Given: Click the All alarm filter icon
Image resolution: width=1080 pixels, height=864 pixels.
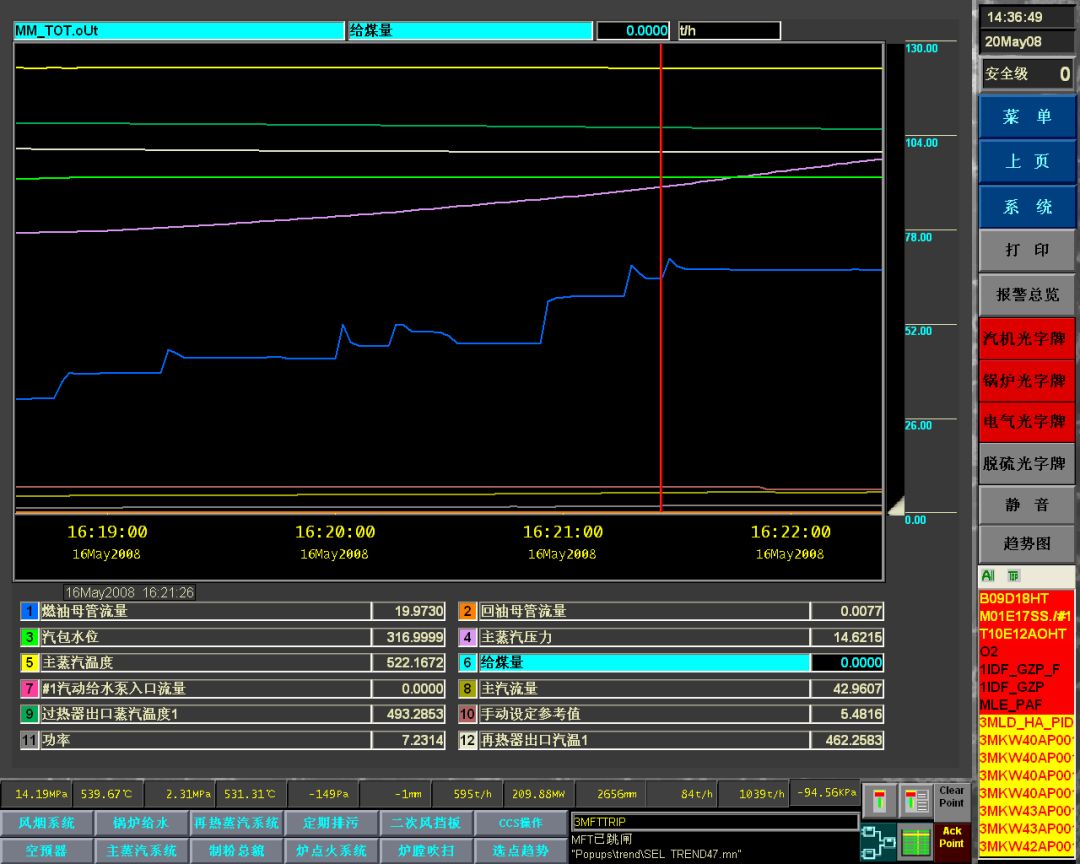Looking at the screenshot, I should [988, 576].
